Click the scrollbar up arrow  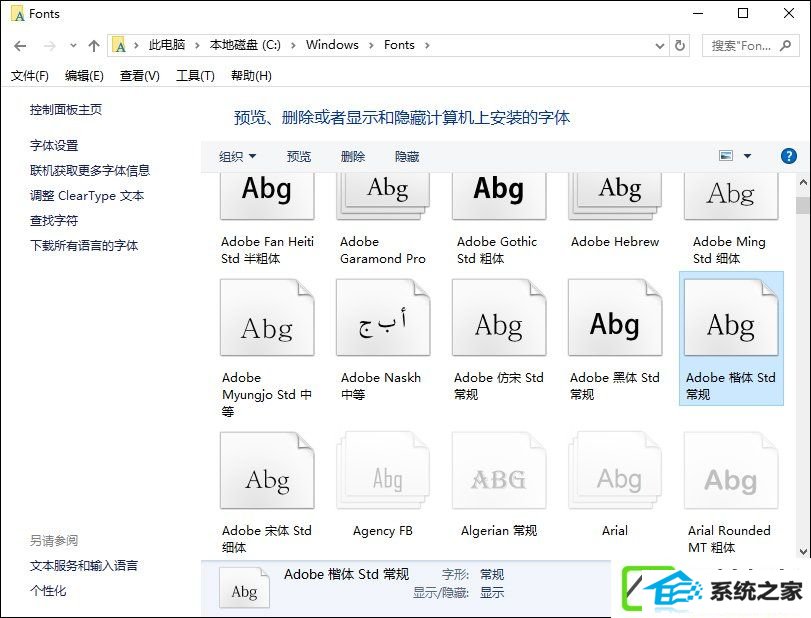[803, 183]
